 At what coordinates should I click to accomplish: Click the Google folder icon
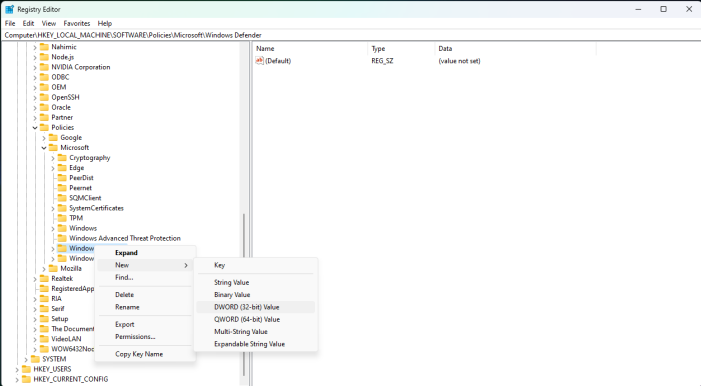point(53,137)
